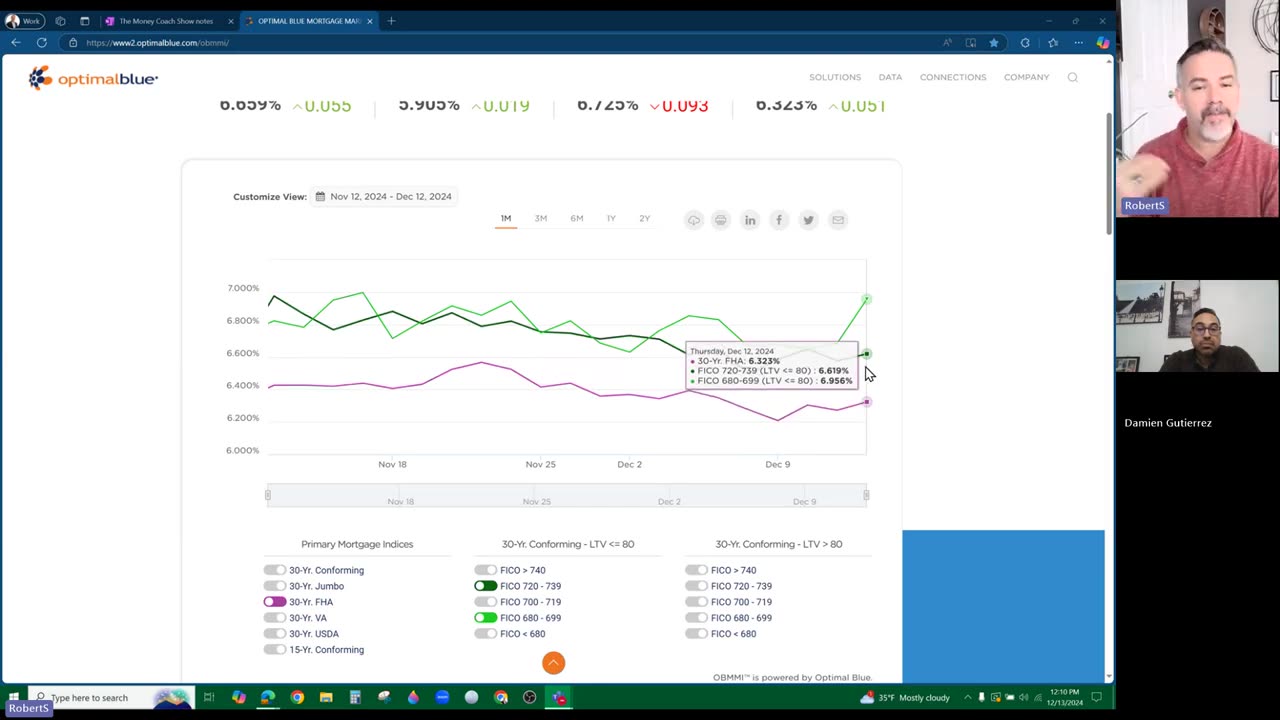1280x720 pixels.
Task: Click the email chart envelope icon
Action: click(838, 220)
